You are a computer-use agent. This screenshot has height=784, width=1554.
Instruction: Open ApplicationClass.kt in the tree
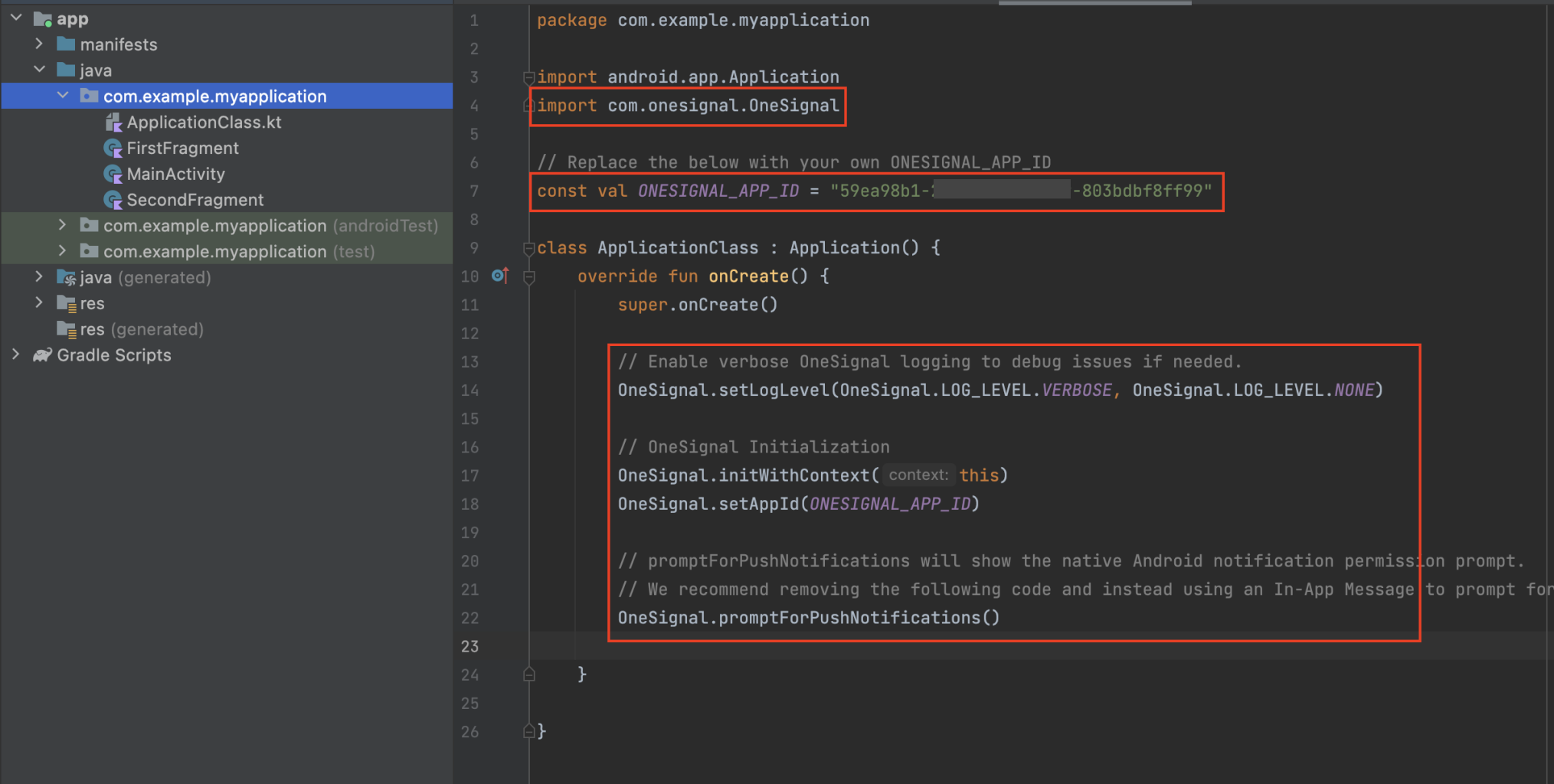click(204, 122)
